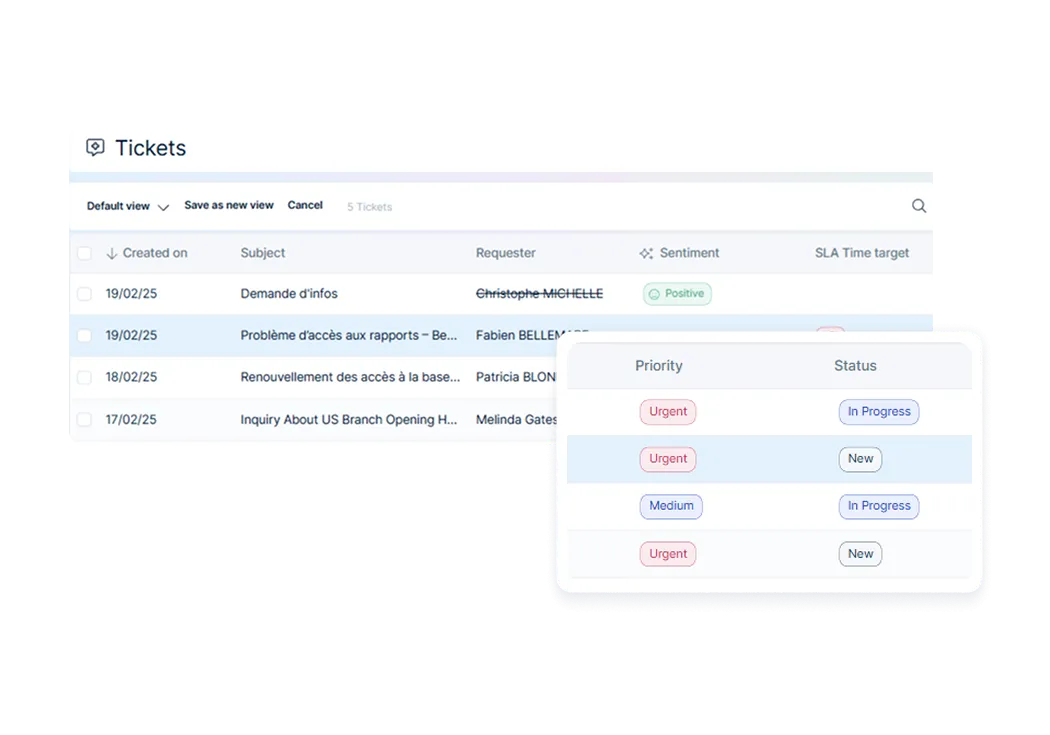Click In Progress status beside Medium
The height and width of the screenshot is (735, 1050).
pos(879,506)
